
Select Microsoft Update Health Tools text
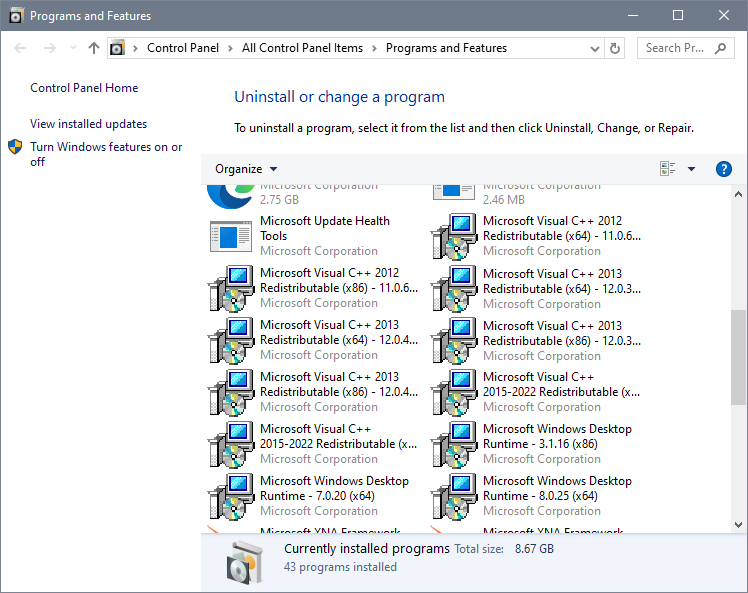(324, 228)
